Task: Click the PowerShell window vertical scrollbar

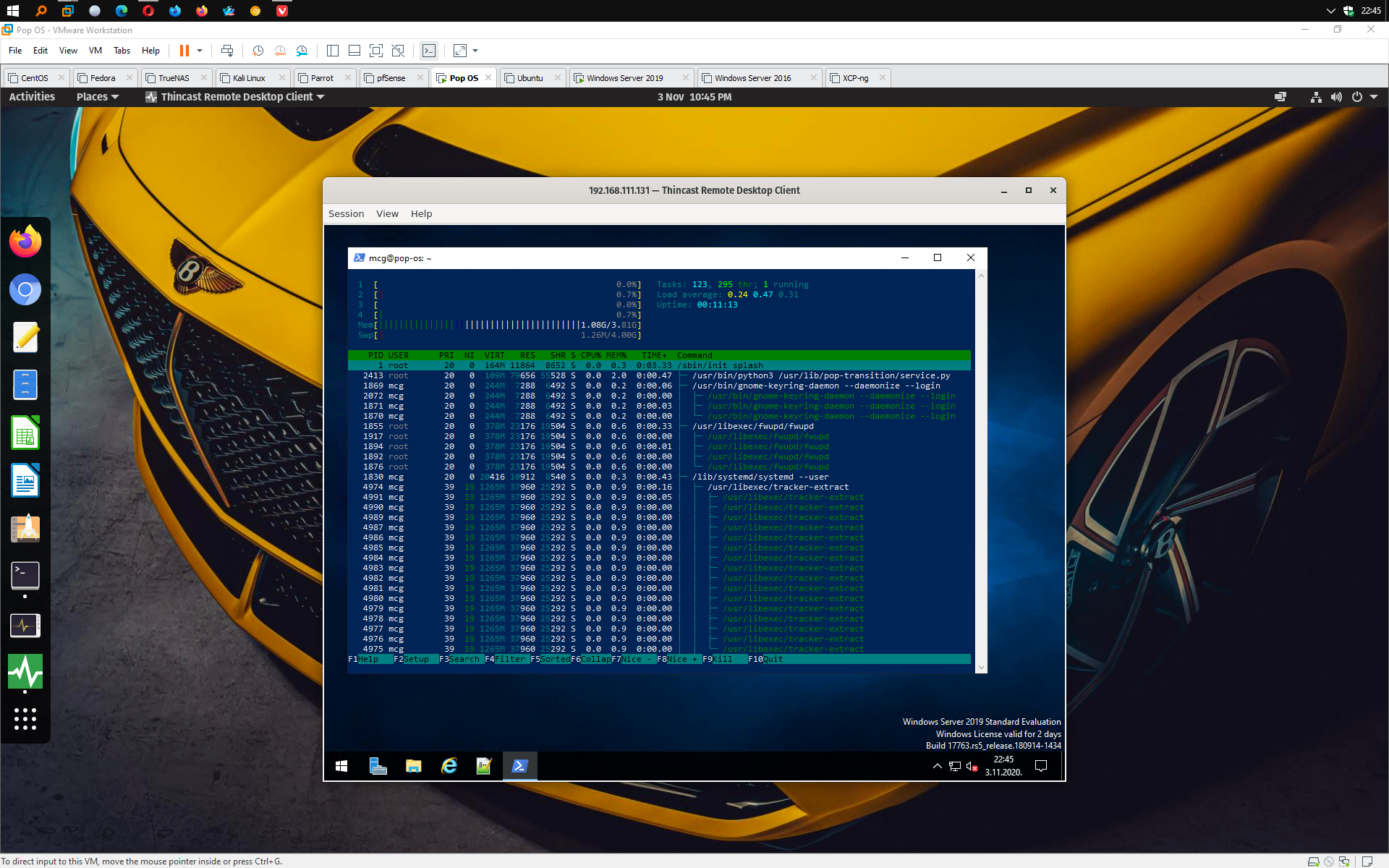Action: click(x=981, y=470)
